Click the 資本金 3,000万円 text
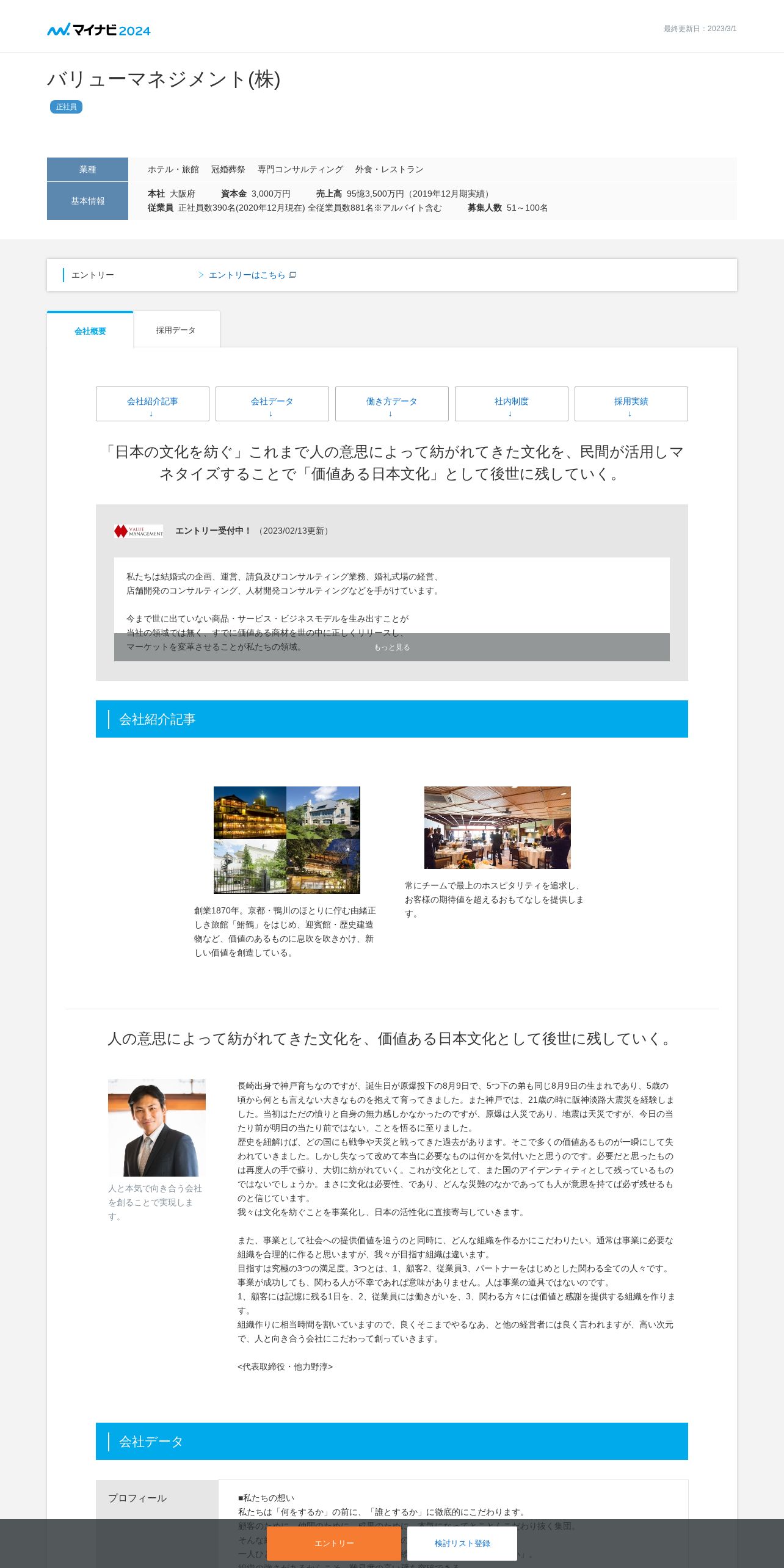 [256, 194]
